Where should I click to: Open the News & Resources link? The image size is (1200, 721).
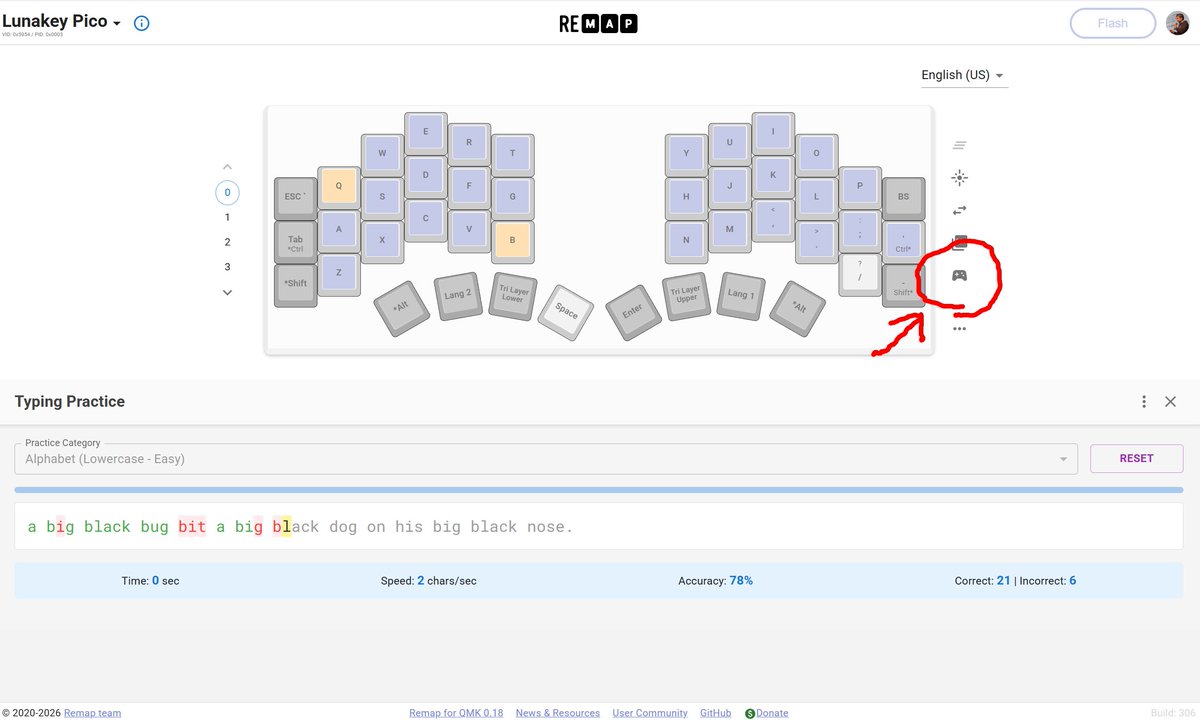click(x=558, y=713)
